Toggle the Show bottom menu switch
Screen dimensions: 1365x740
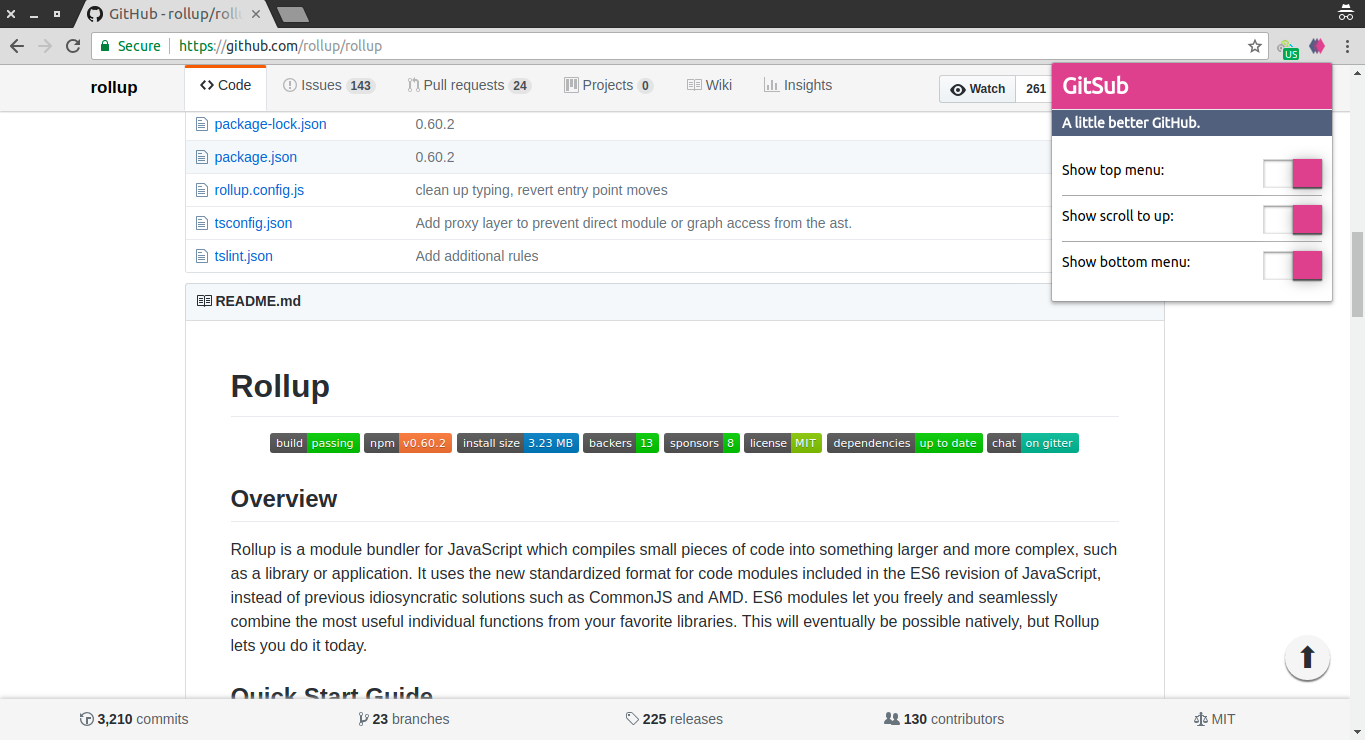(1292, 265)
